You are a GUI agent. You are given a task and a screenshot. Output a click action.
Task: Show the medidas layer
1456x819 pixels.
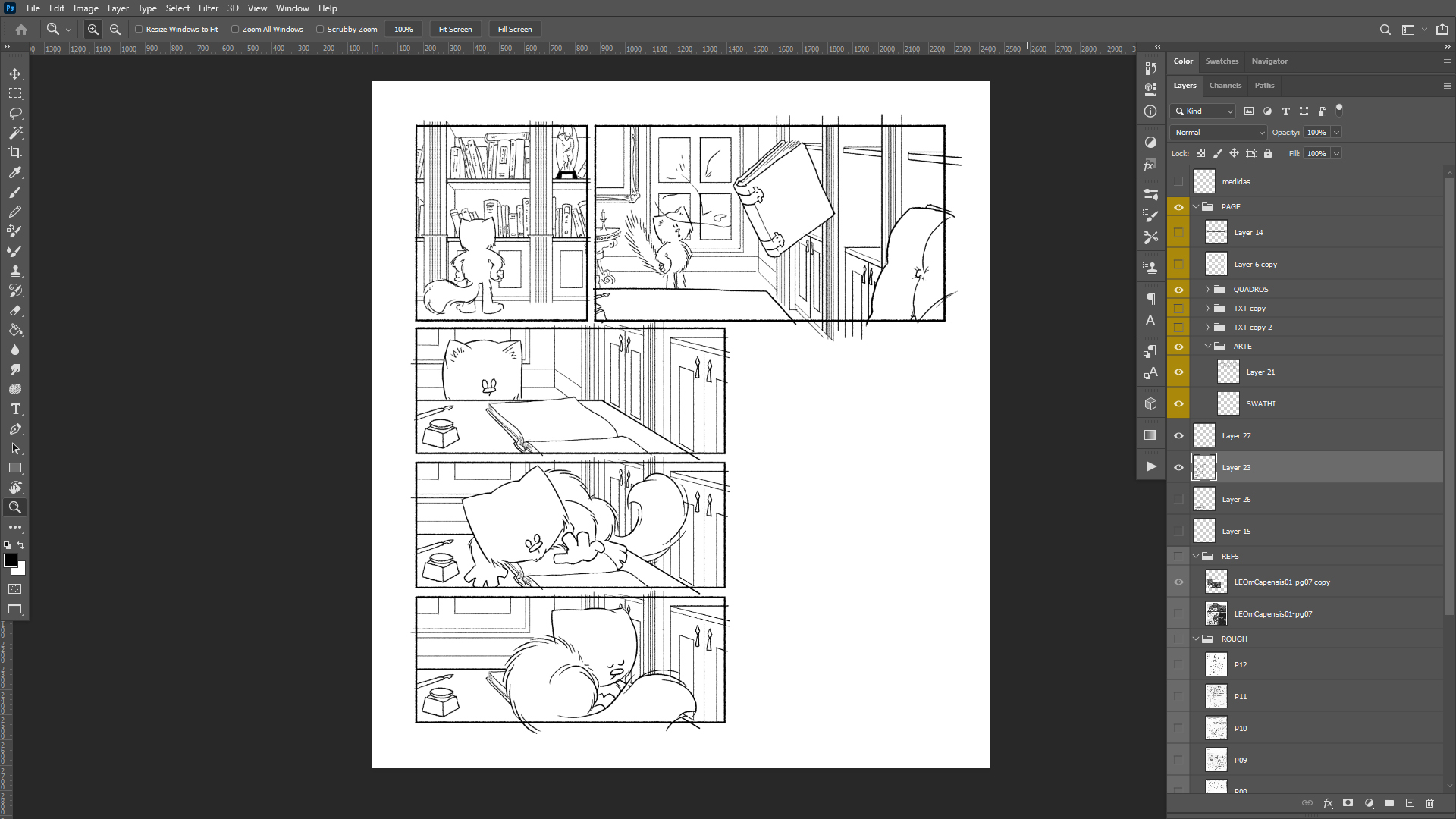click(x=1178, y=181)
